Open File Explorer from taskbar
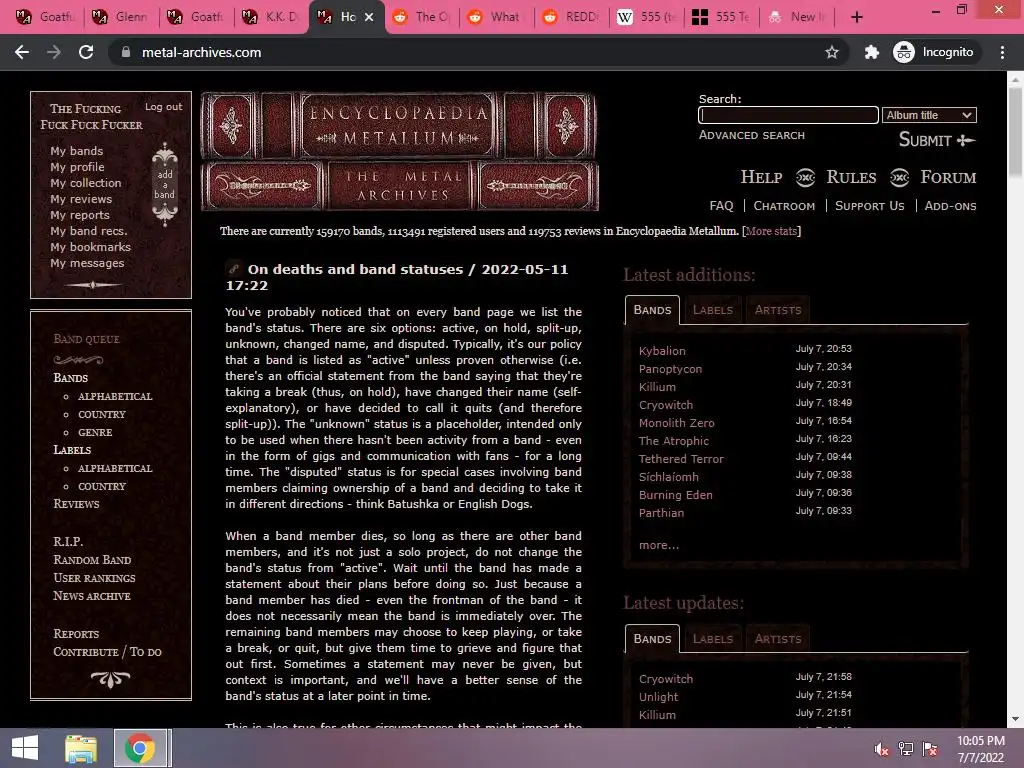This screenshot has width=1024, height=768. coord(81,748)
